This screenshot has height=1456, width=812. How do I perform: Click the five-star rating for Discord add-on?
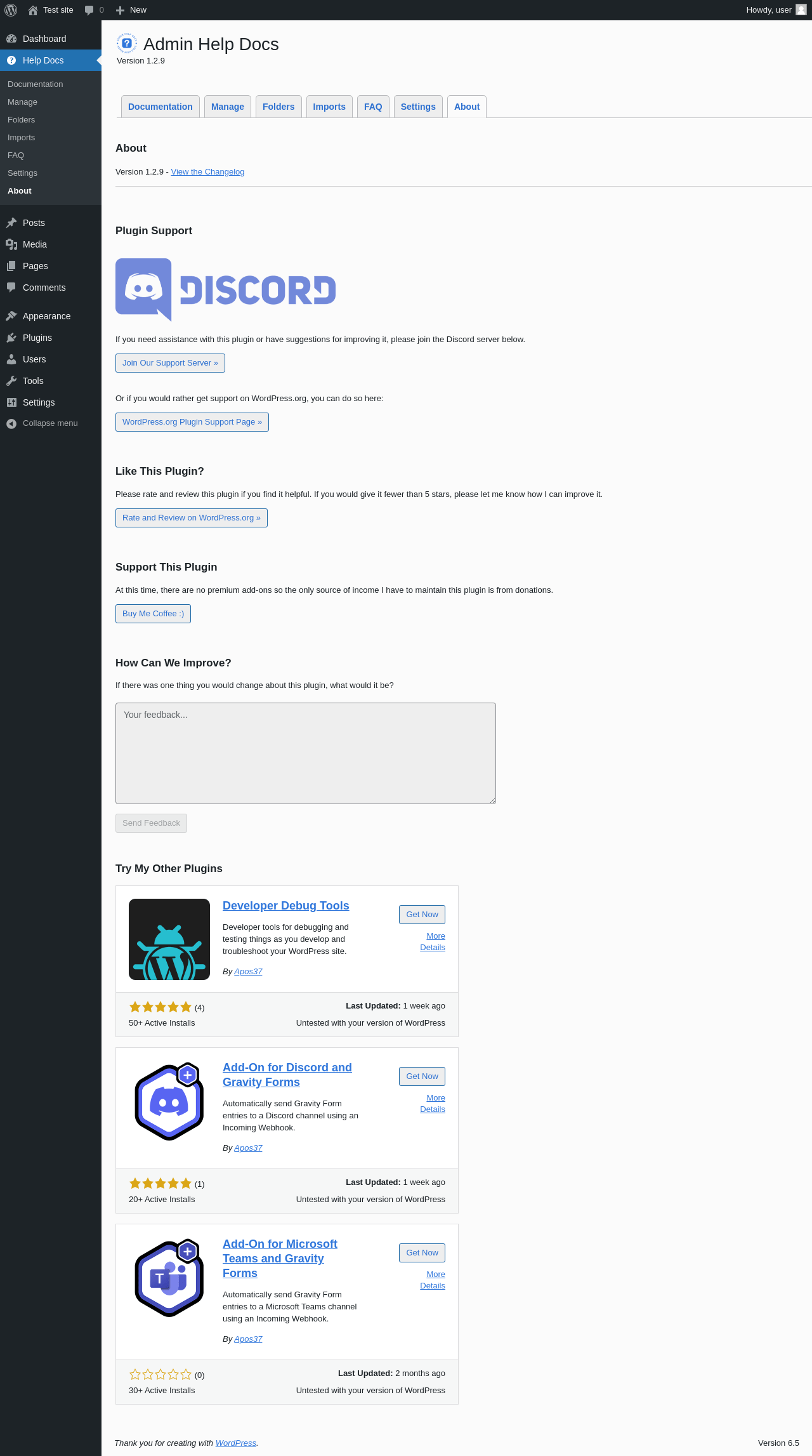click(x=160, y=1184)
